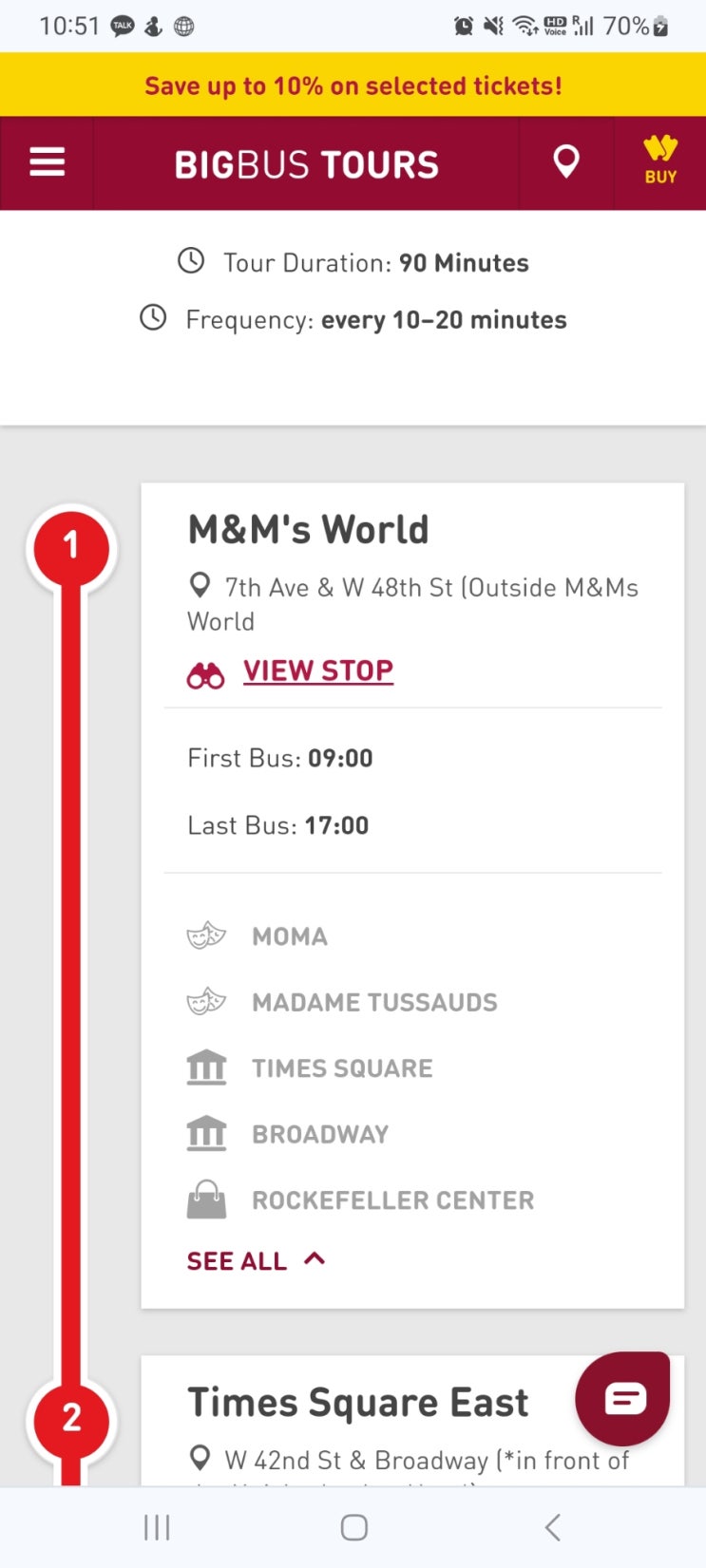The width and height of the screenshot is (706, 1568).
Task: Open the hamburger navigation menu
Action: 47,163
